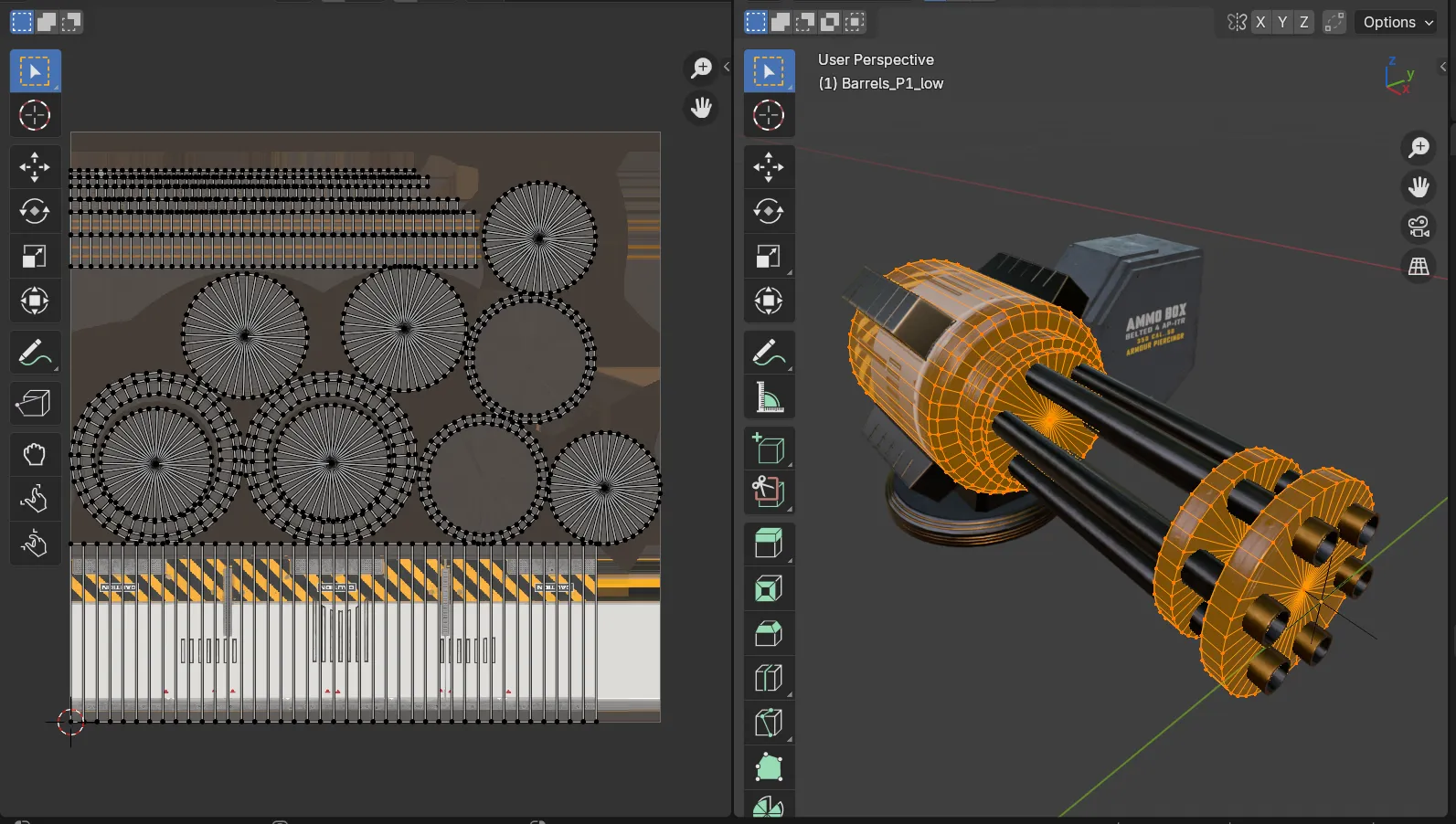Switch camera view in 3D viewport

point(1419,226)
